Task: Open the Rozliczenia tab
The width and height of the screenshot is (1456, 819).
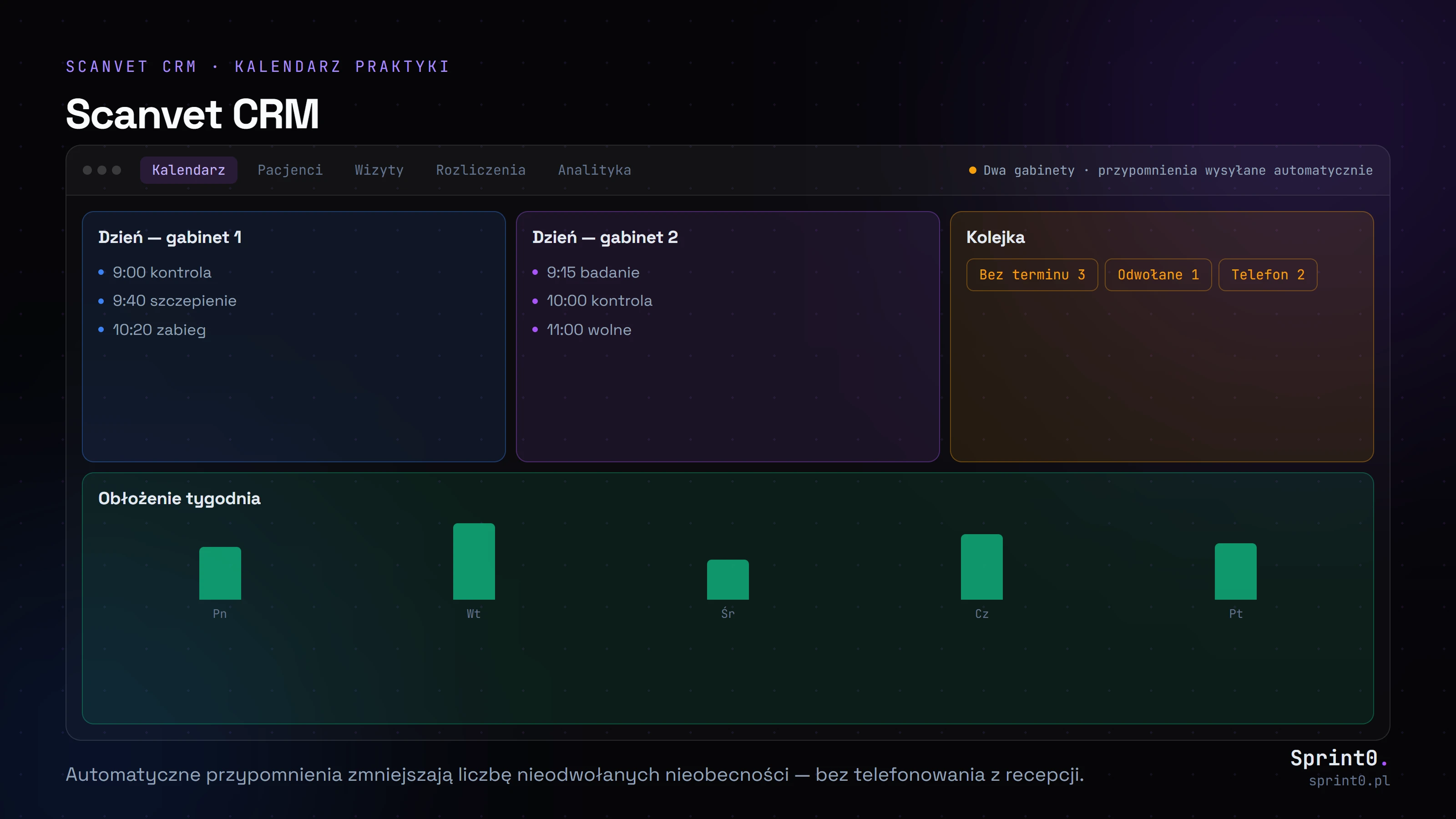Action: pyautogui.click(x=480, y=170)
